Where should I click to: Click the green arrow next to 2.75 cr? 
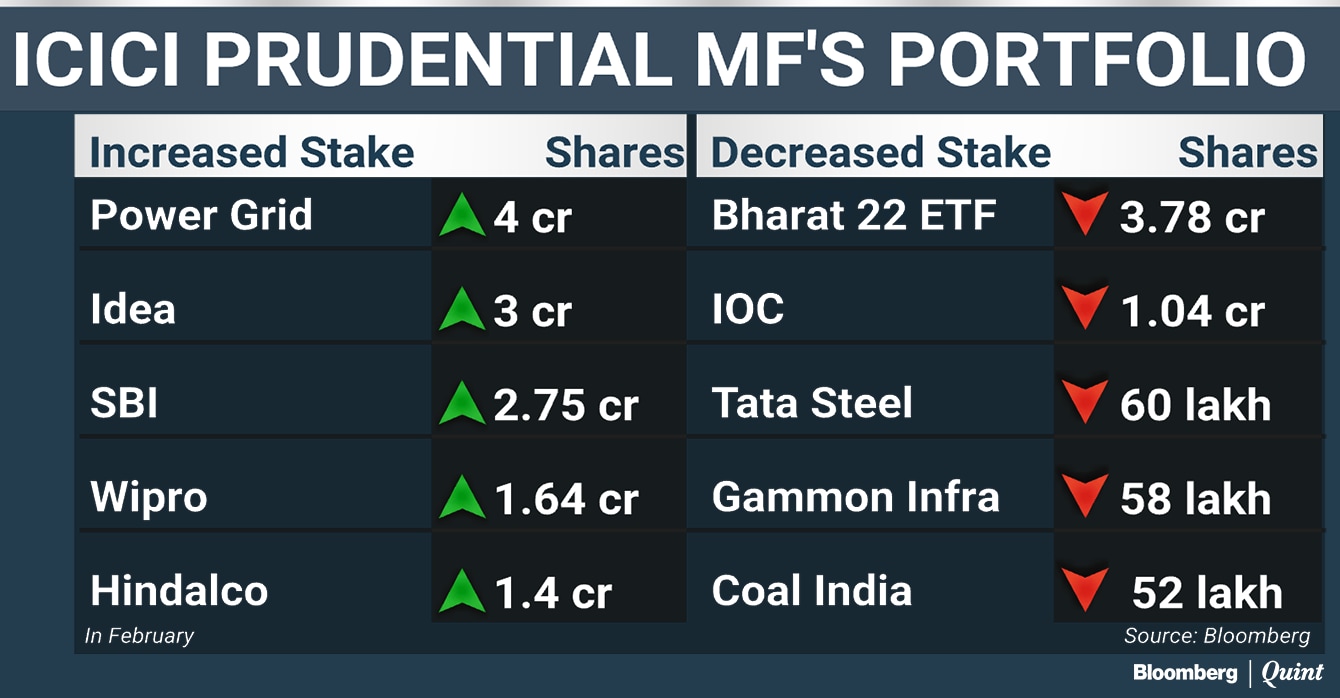click(x=462, y=403)
